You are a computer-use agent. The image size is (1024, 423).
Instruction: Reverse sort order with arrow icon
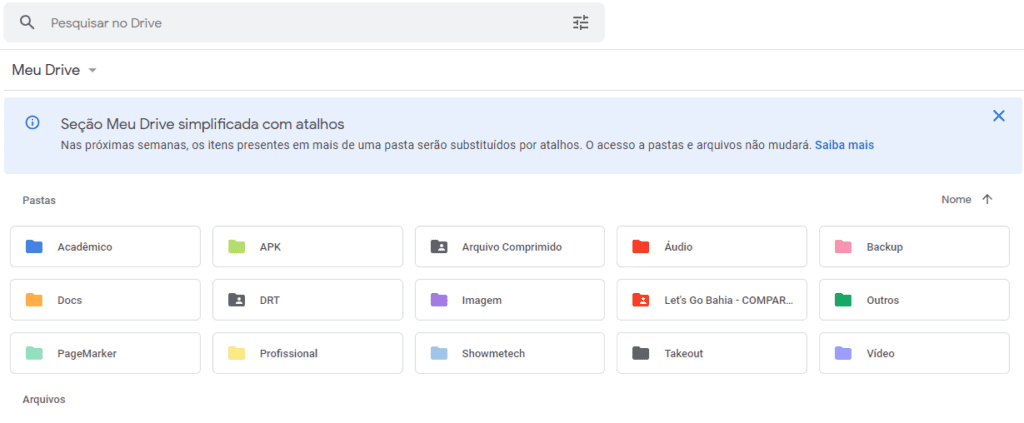coord(987,200)
